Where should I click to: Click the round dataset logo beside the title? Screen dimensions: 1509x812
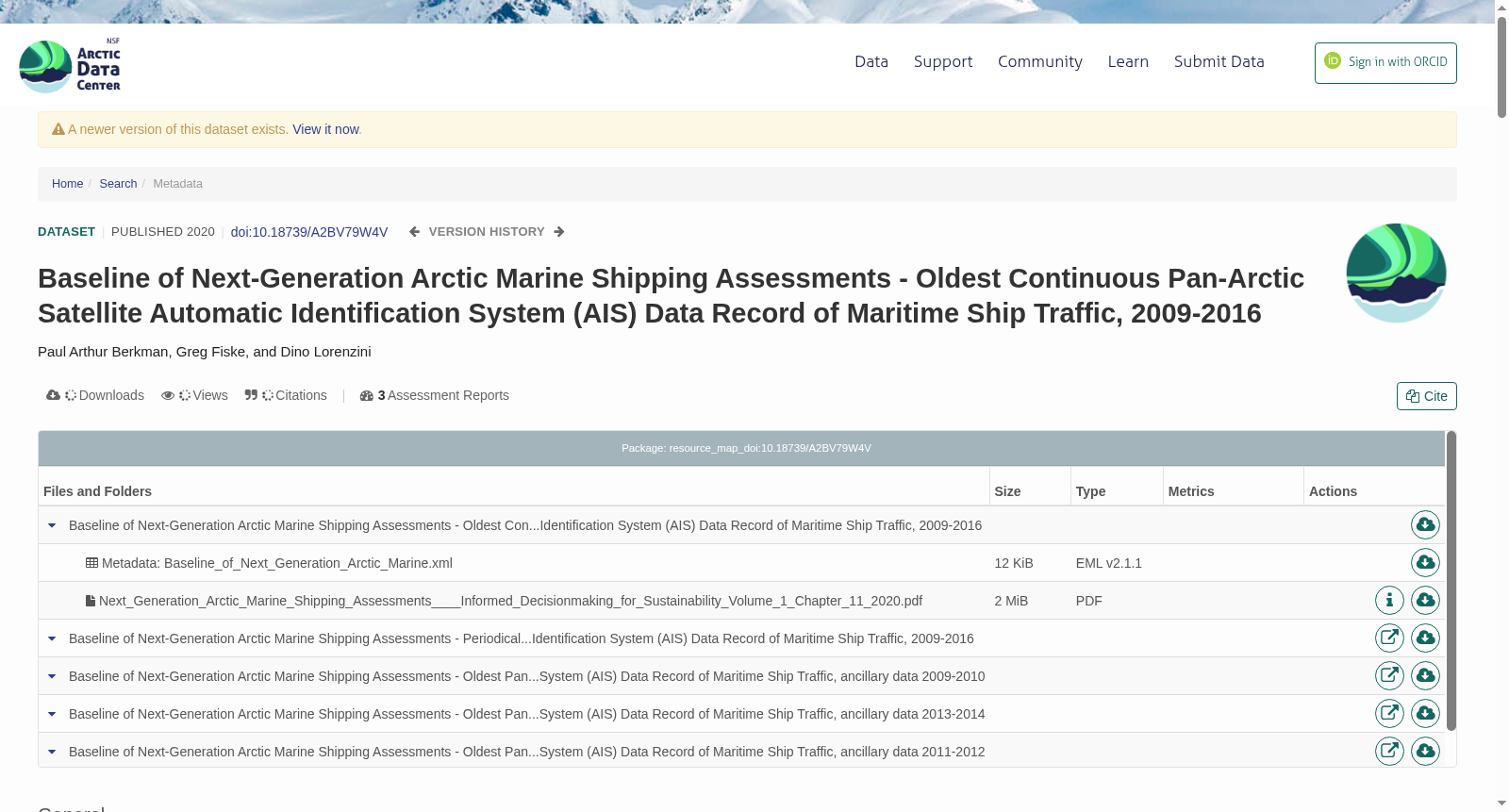click(x=1396, y=273)
